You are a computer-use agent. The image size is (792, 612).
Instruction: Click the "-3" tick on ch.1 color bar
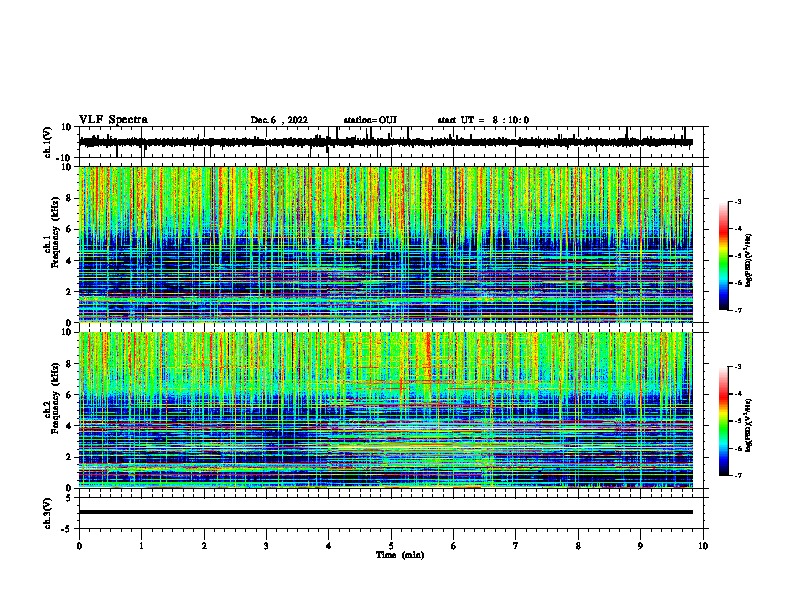[x=738, y=202]
